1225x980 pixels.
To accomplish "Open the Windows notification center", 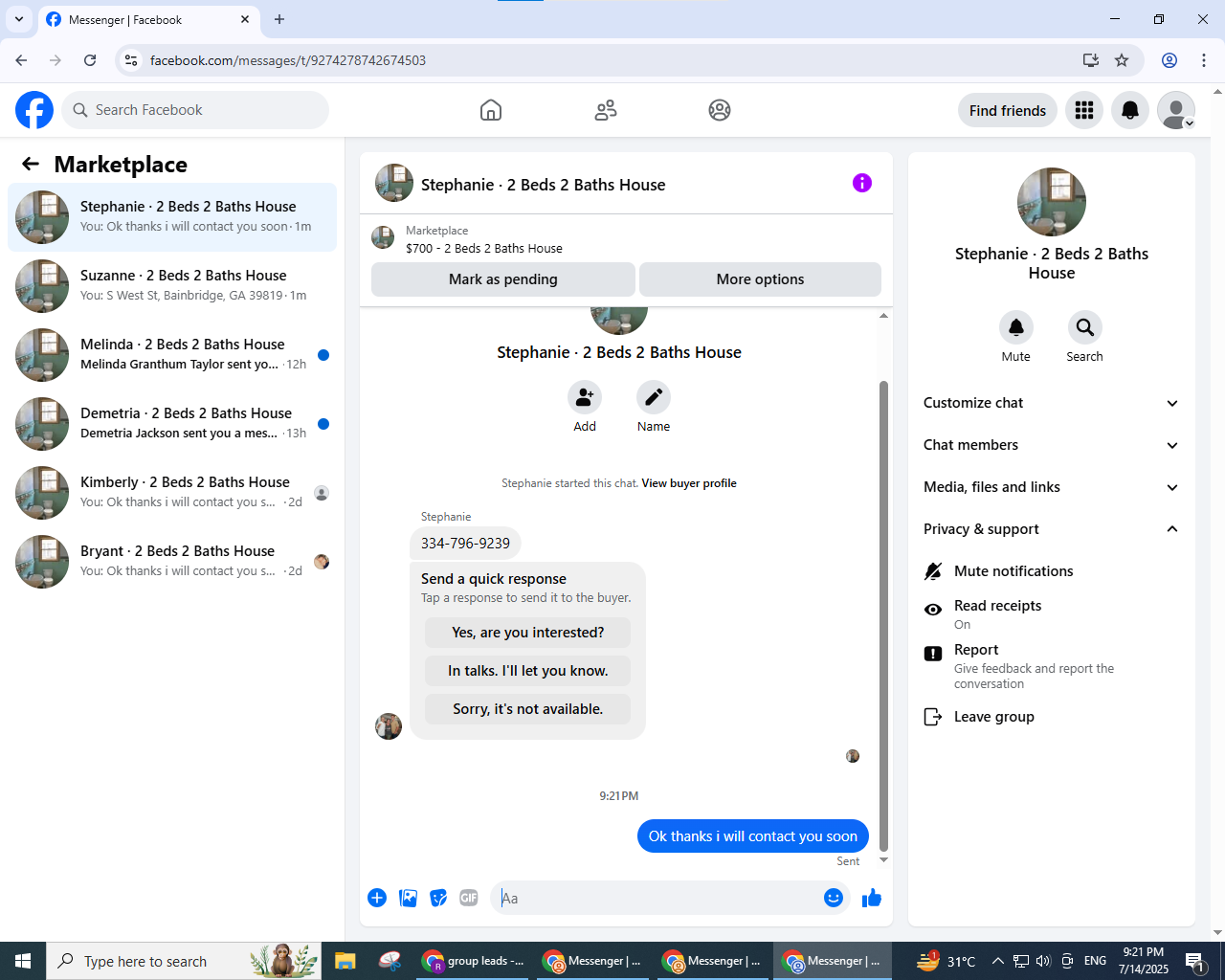I will tap(1195, 961).
